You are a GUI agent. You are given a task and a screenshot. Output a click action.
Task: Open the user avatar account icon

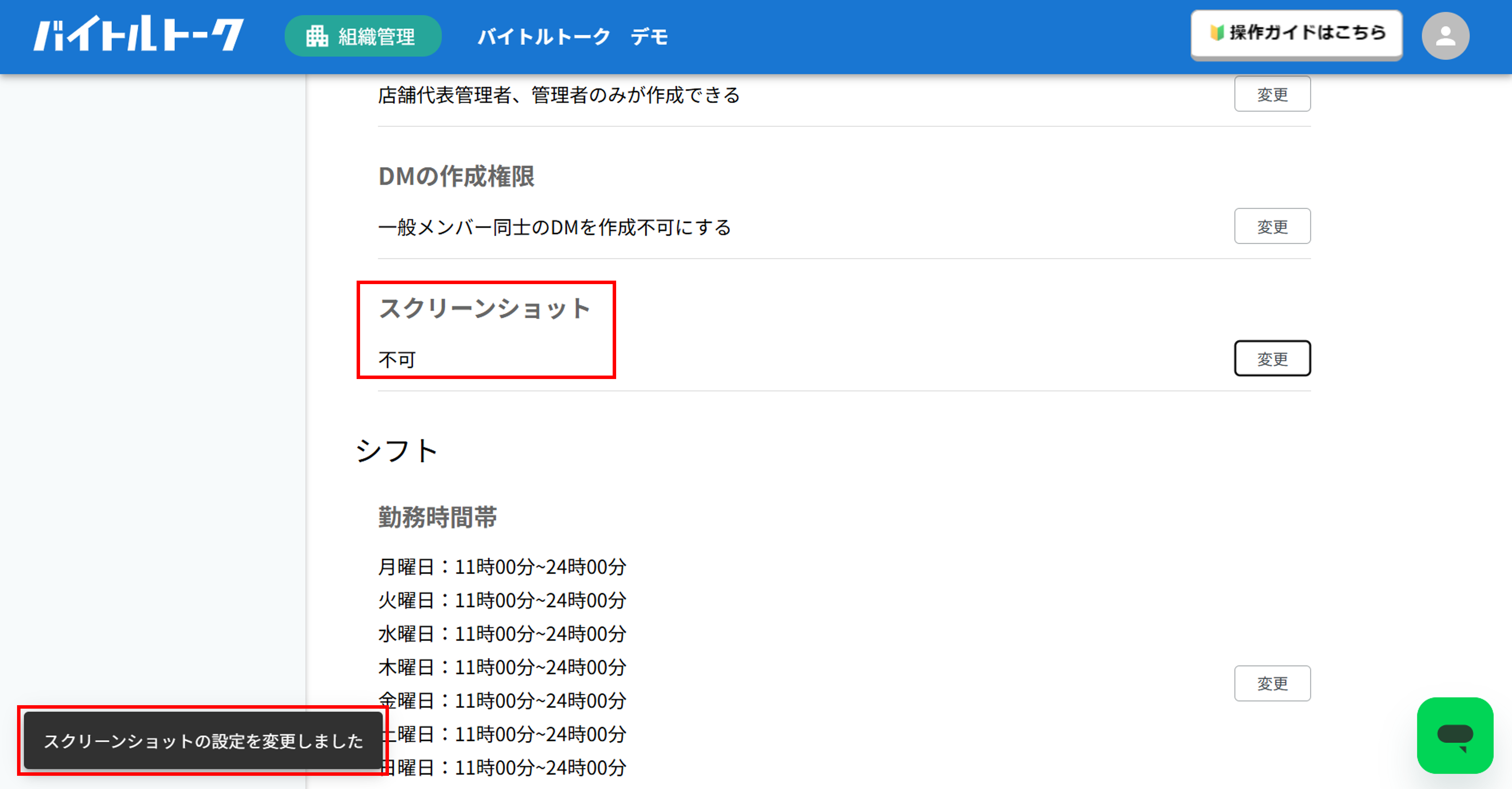1445,37
